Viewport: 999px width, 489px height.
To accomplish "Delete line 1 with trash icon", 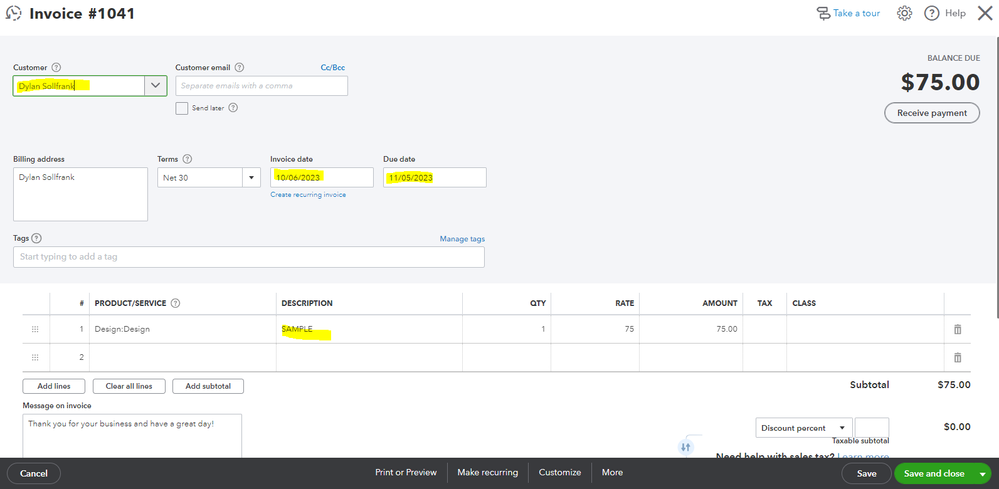I will click(x=957, y=329).
